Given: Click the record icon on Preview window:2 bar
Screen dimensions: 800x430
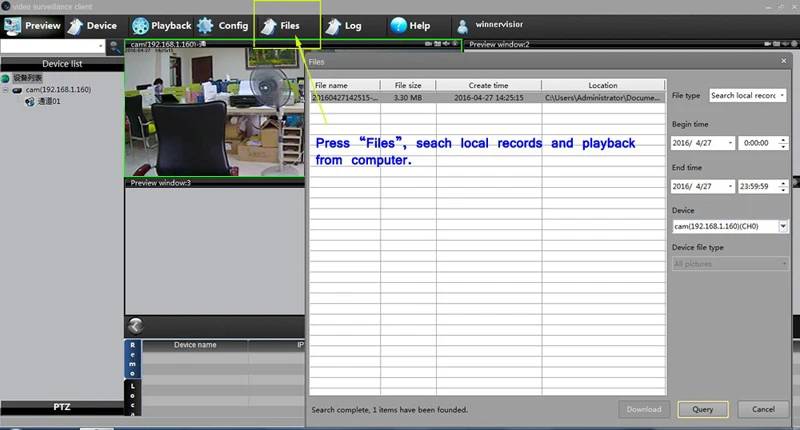Looking at the screenshot, I should (x=768, y=44).
